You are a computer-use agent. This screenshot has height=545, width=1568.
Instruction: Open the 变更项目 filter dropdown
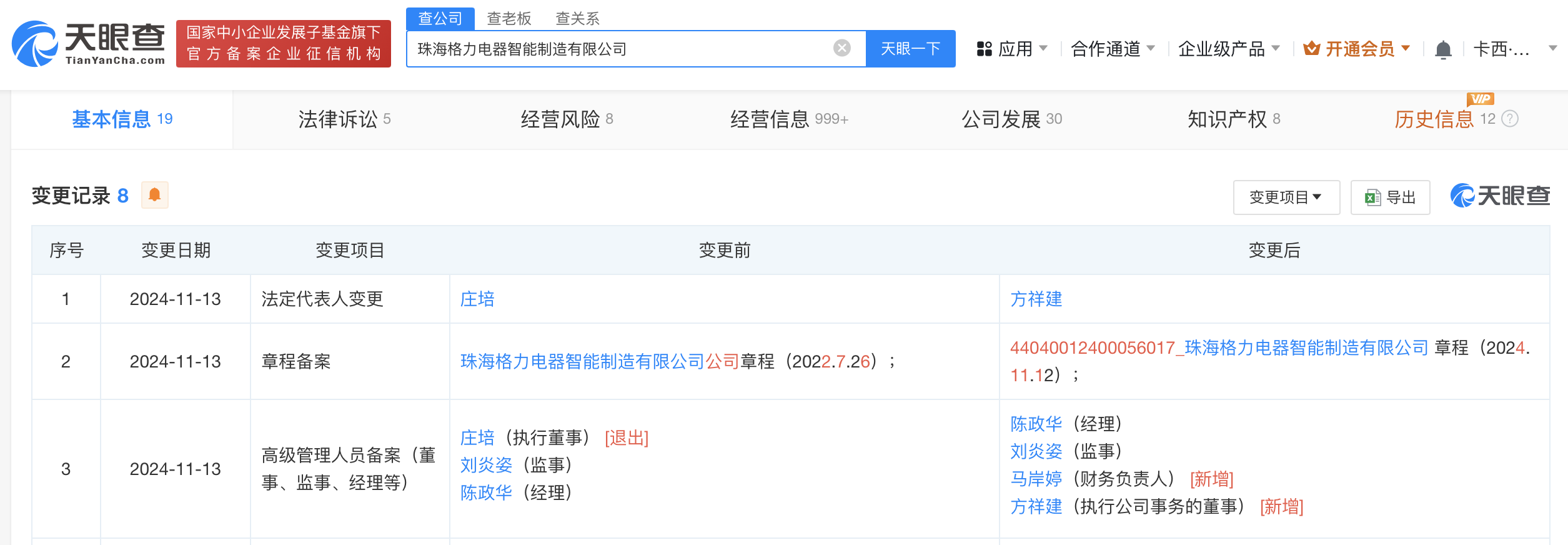[x=1286, y=197]
